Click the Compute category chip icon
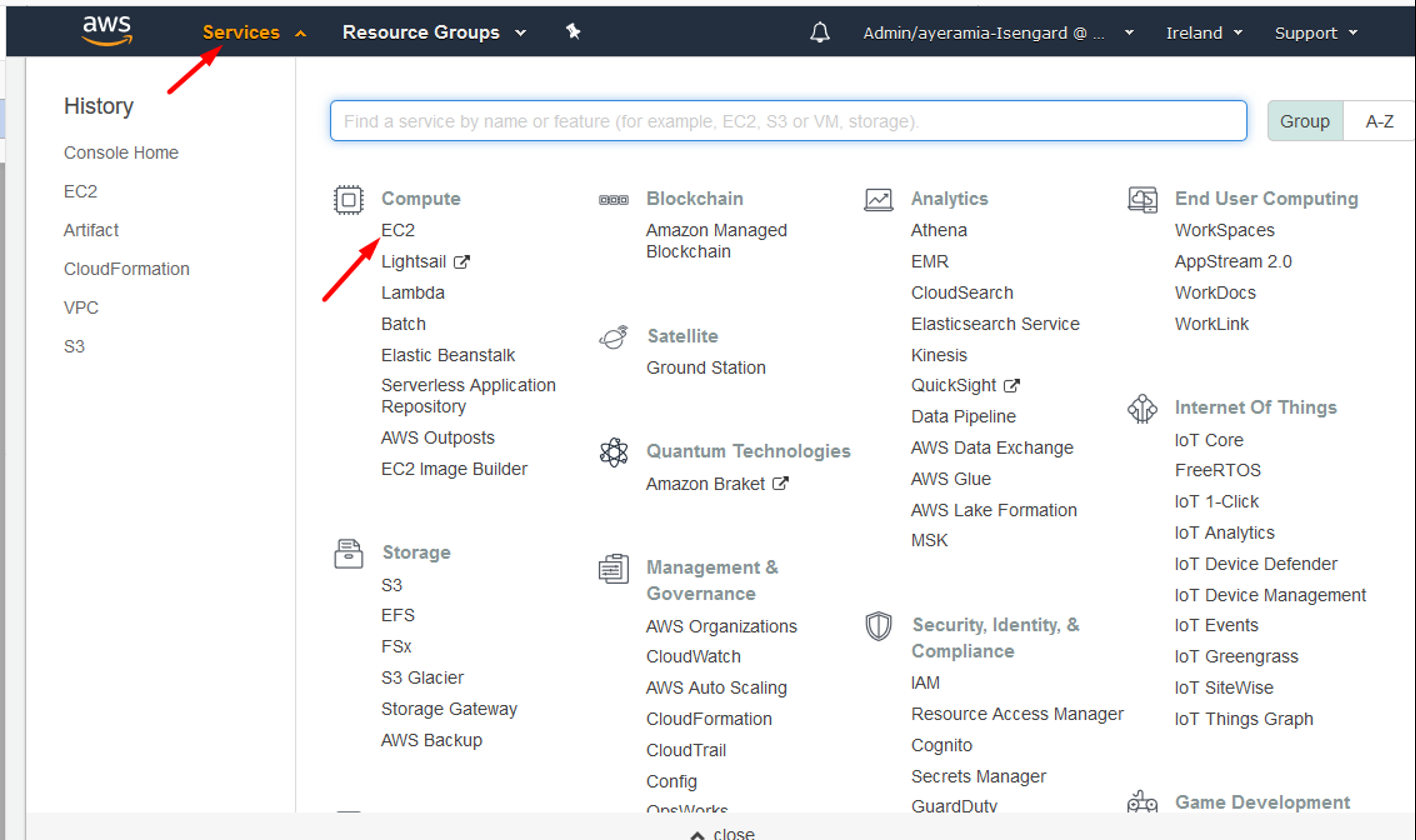1416x840 pixels. pyautogui.click(x=348, y=200)
